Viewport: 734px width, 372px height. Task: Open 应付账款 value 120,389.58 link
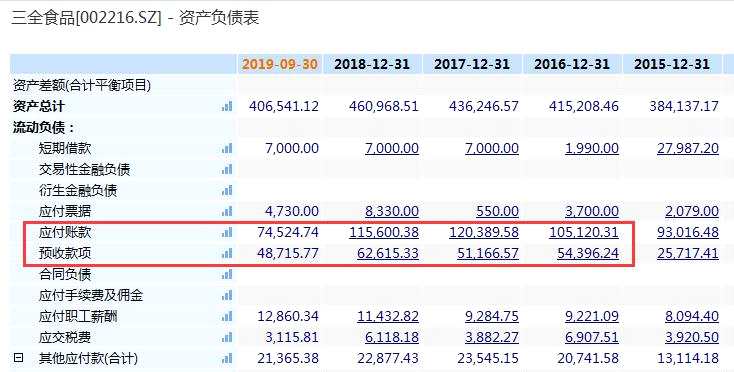pyautogui.click(x=484, y=233)
